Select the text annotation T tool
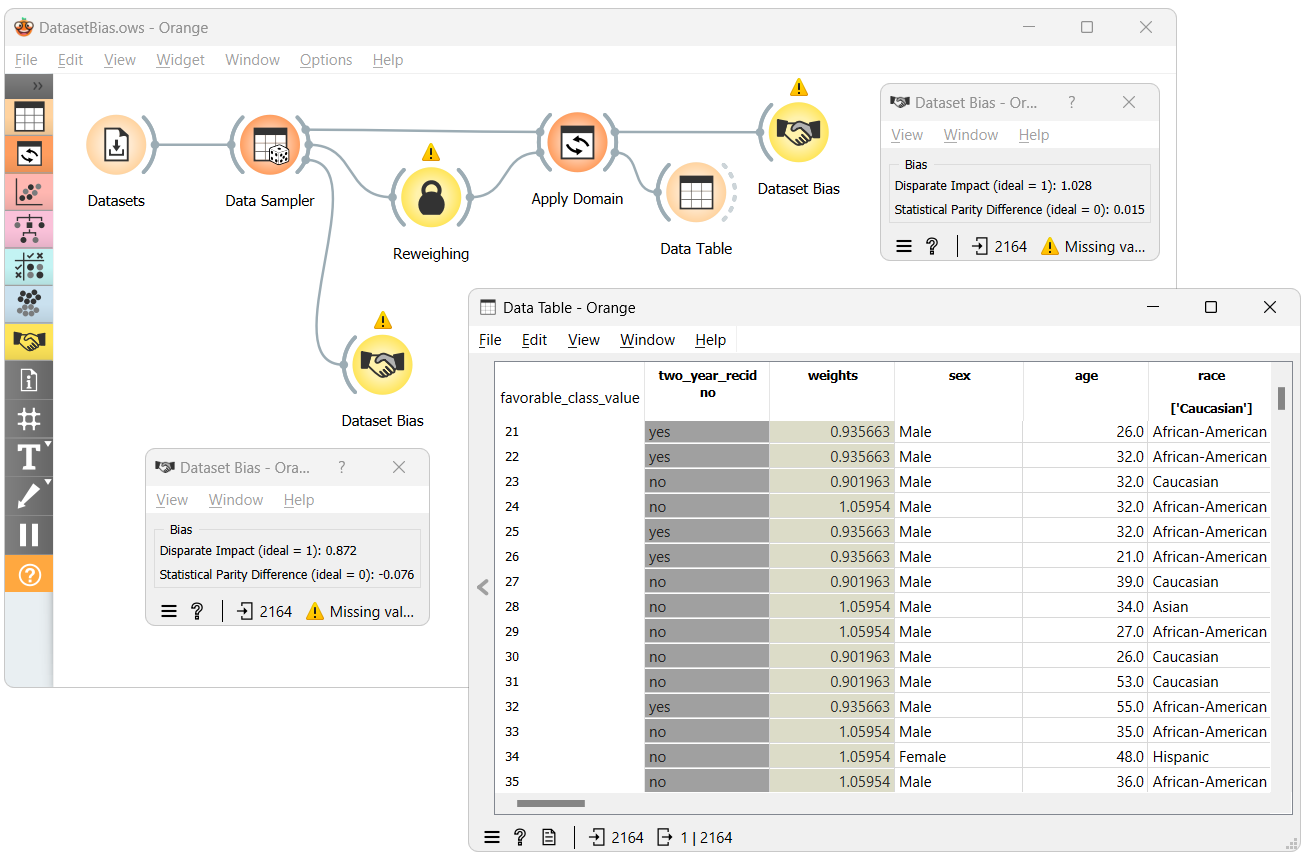 click(x=29, y=457)
